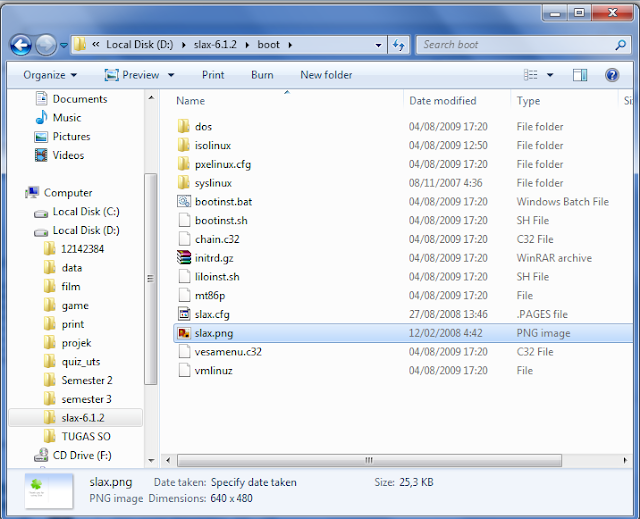Image resolution: width=640 pixels, height=519 pixels.
Task: Open Documents library in navigation pane
Action: coord(72,99)
